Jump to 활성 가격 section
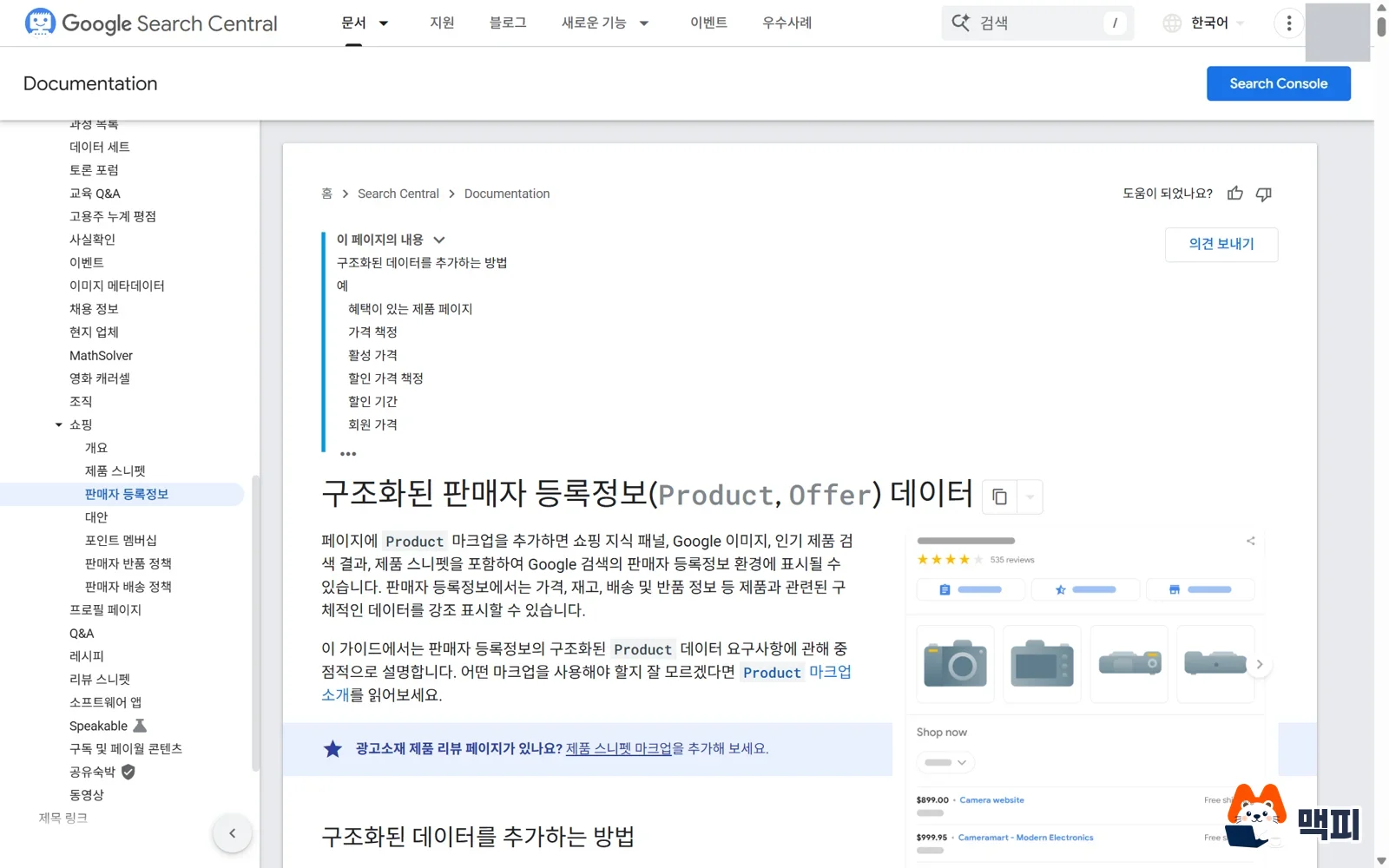The width and height of the screenshot is (1389, 868). pos(372,355)
